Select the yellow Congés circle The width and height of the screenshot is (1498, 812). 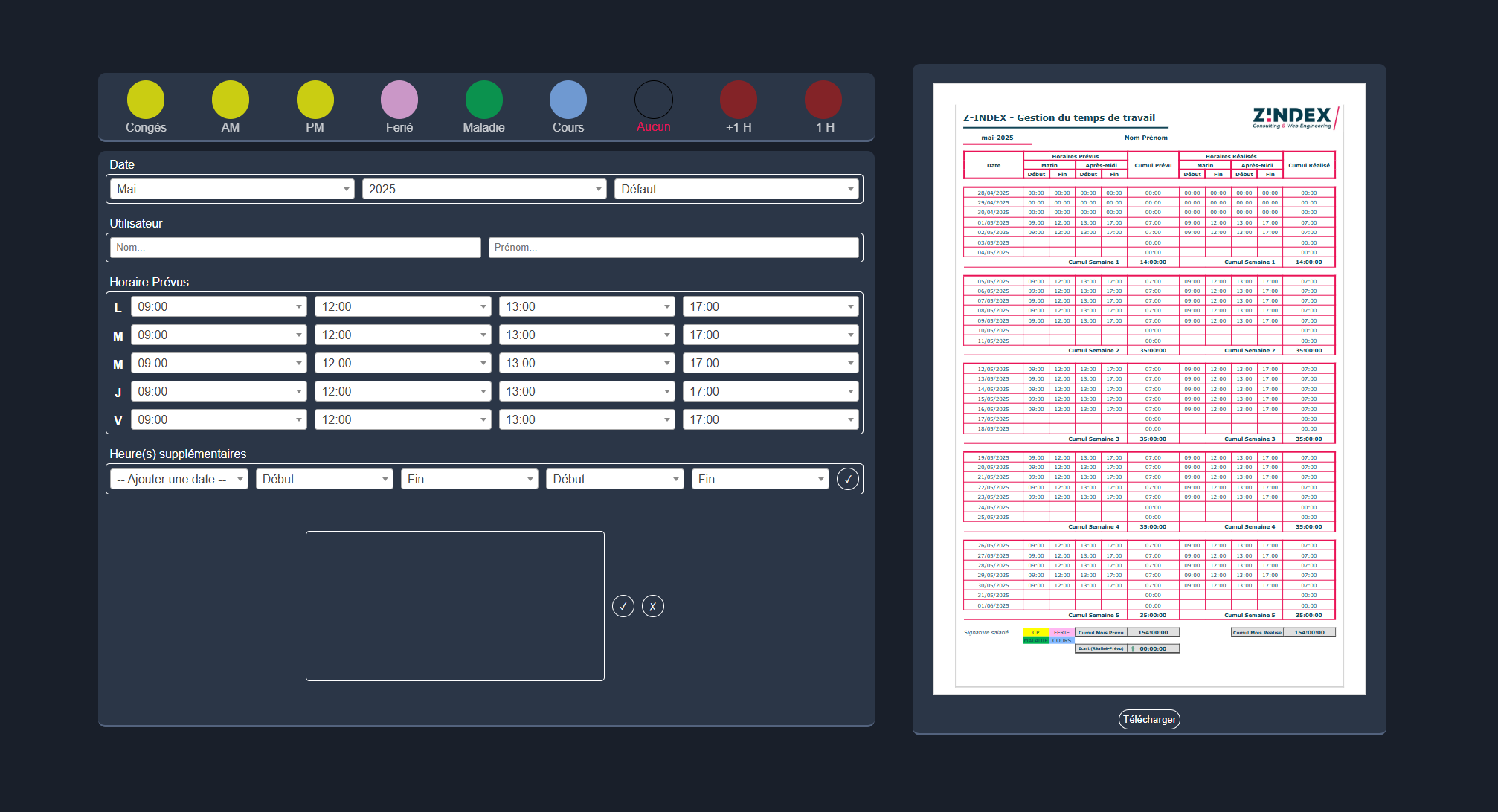[146, 100]
